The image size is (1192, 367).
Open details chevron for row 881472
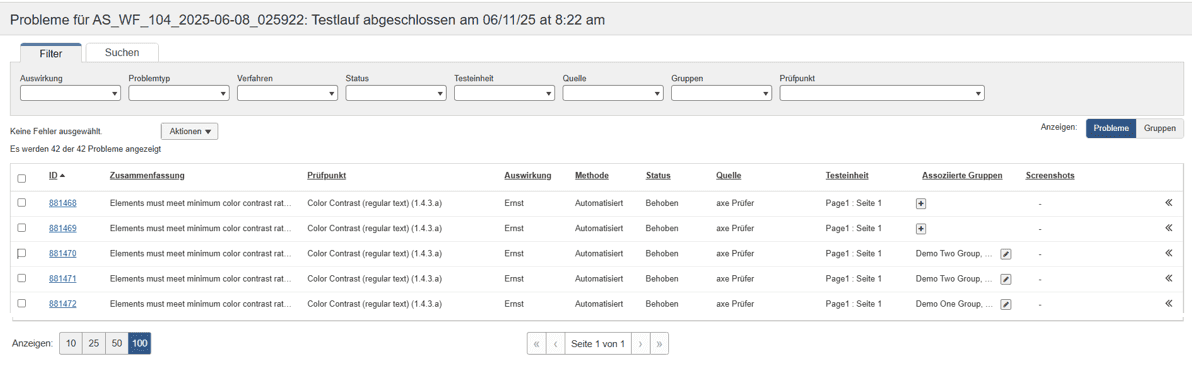click(x=1168, y=303)
